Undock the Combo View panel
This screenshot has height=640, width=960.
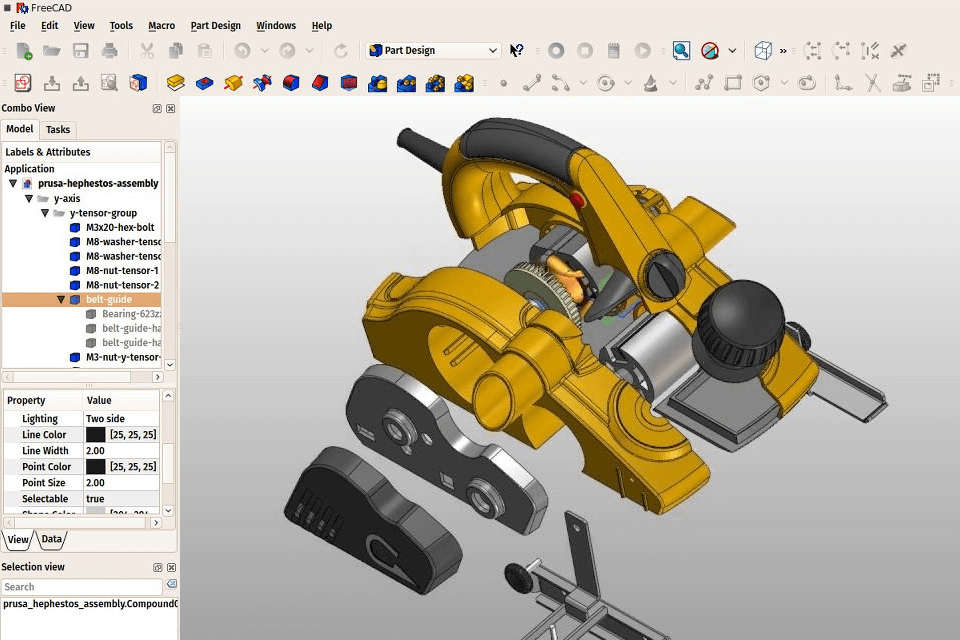click(x=156, y=107)
